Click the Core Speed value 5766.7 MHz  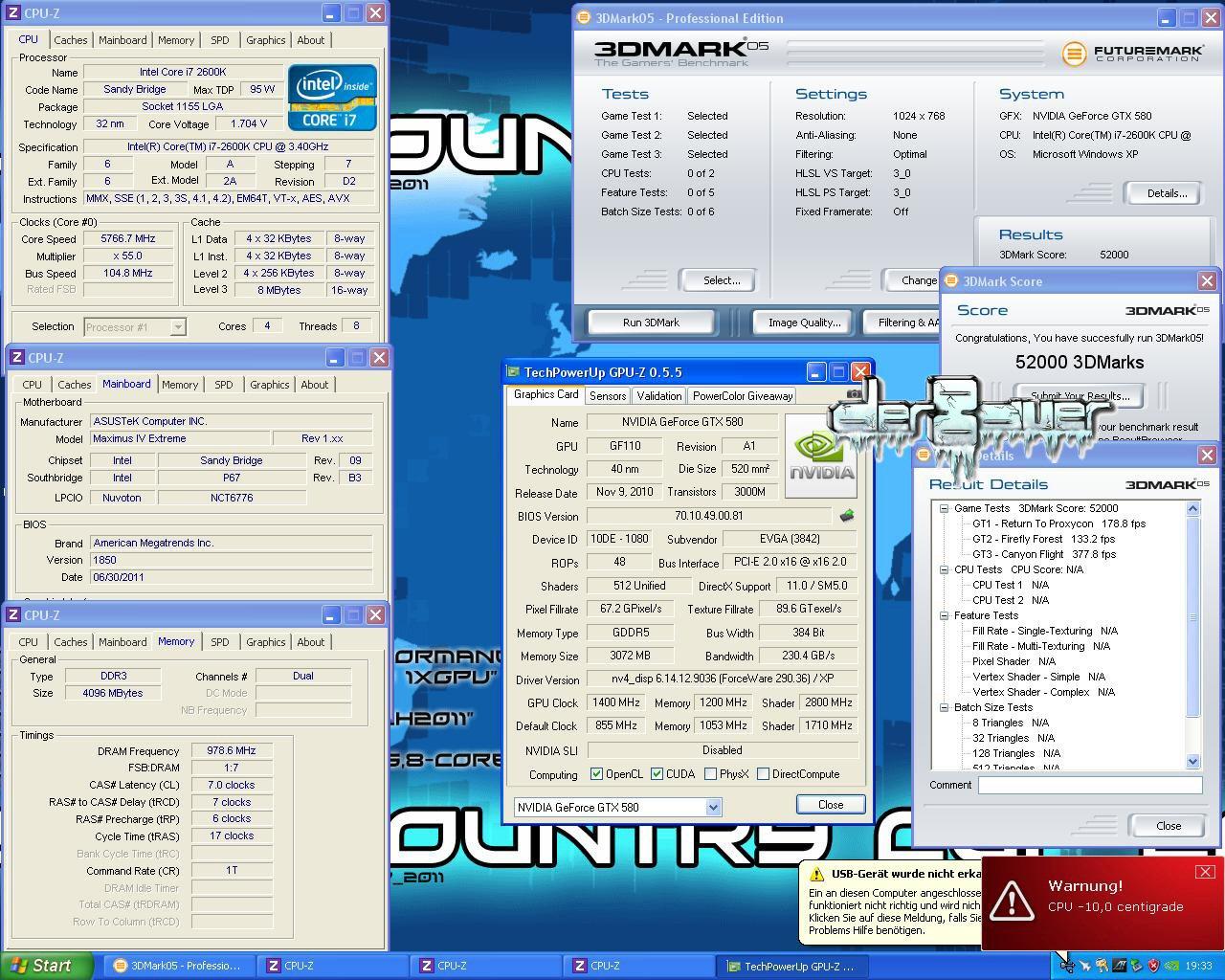pos(128,239)
